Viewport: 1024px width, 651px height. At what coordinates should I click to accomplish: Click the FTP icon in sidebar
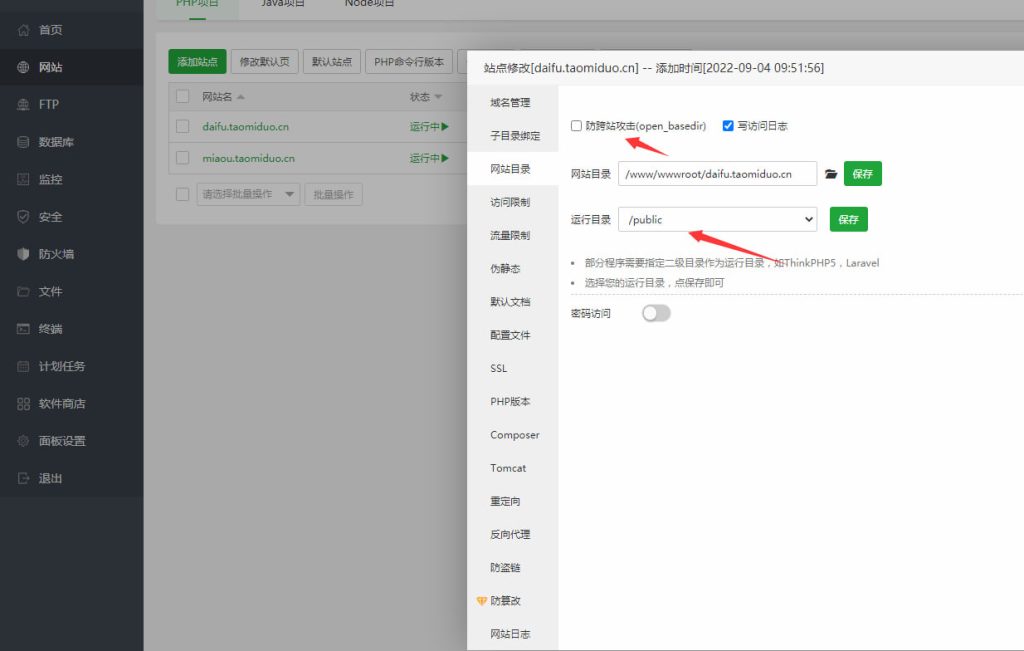(24, 104)
